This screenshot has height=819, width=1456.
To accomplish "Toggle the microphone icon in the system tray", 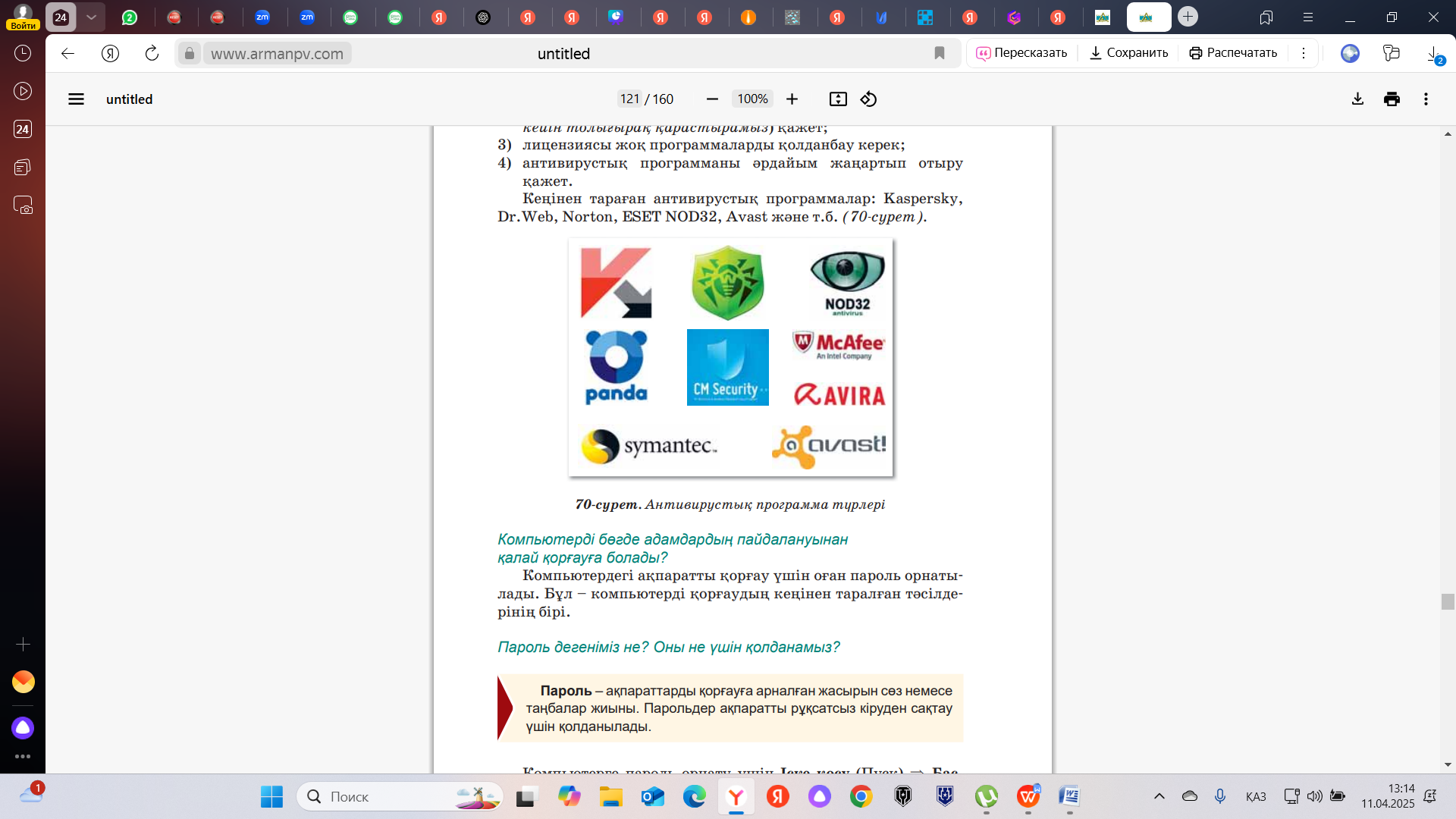I will point(1219,796).
